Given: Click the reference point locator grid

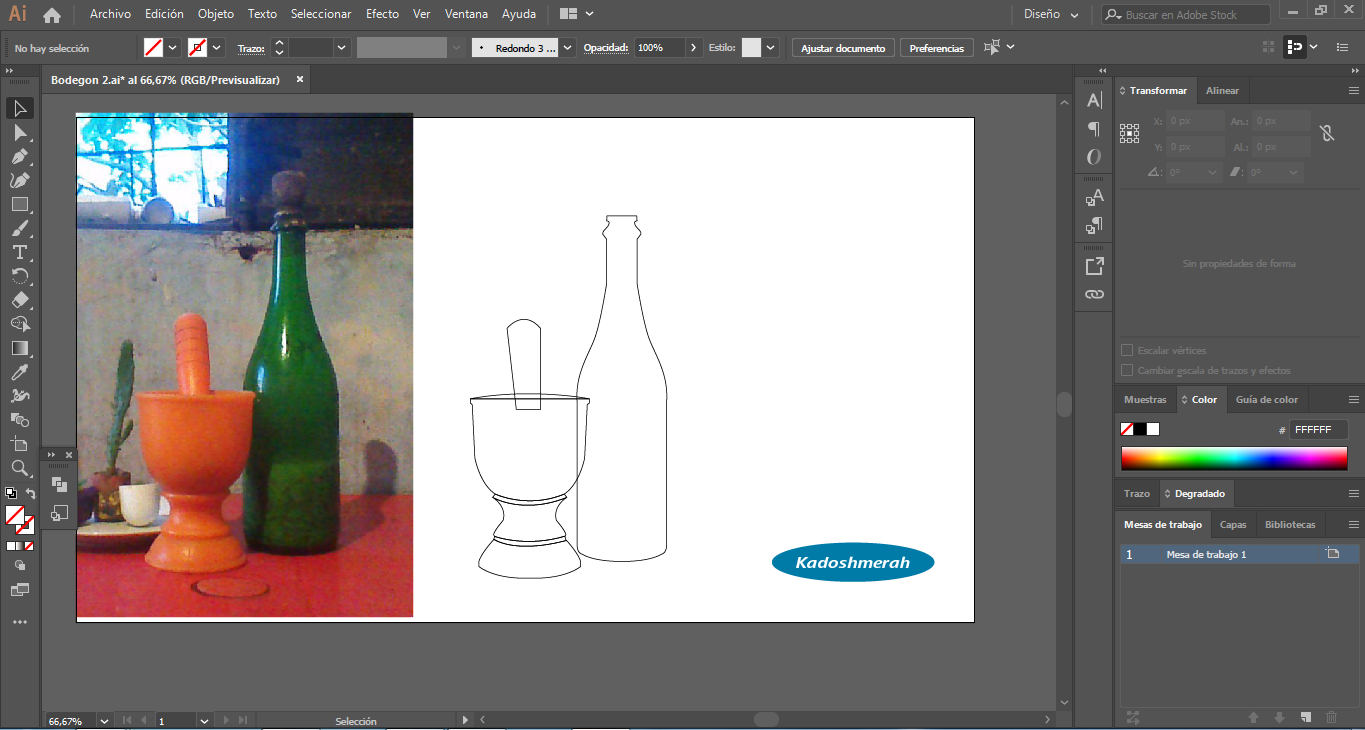Looking at the screenshot, I should (x=1130, y=133).
